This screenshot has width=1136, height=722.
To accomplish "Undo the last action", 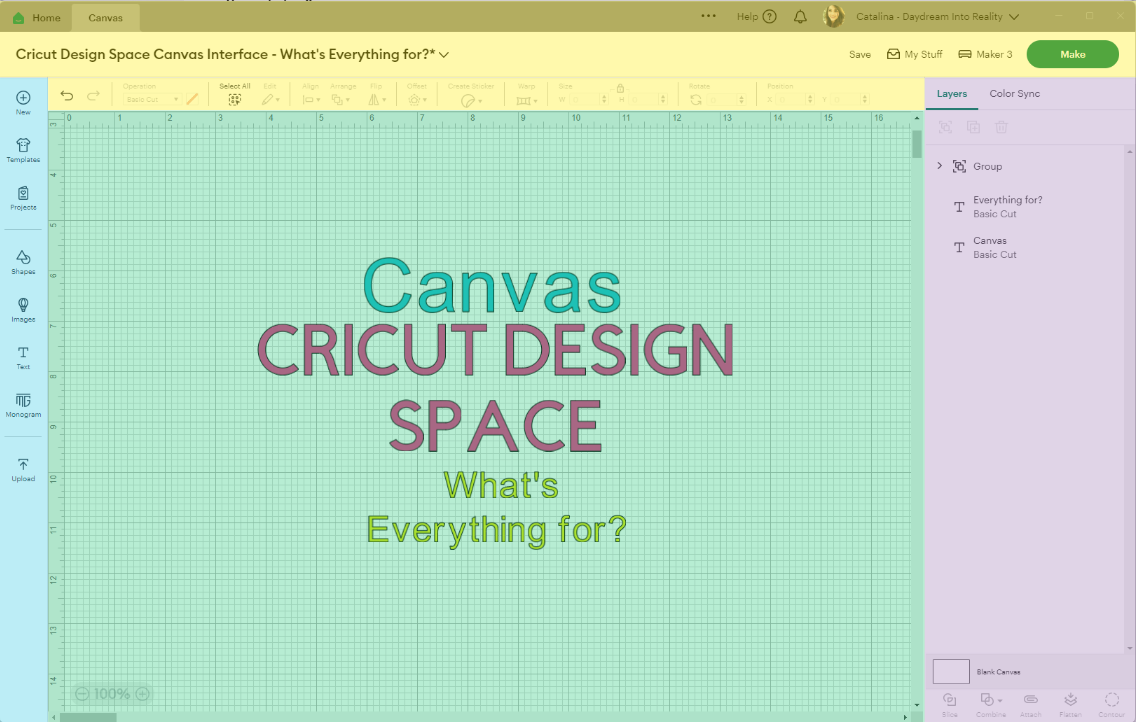I will point(67,96).
